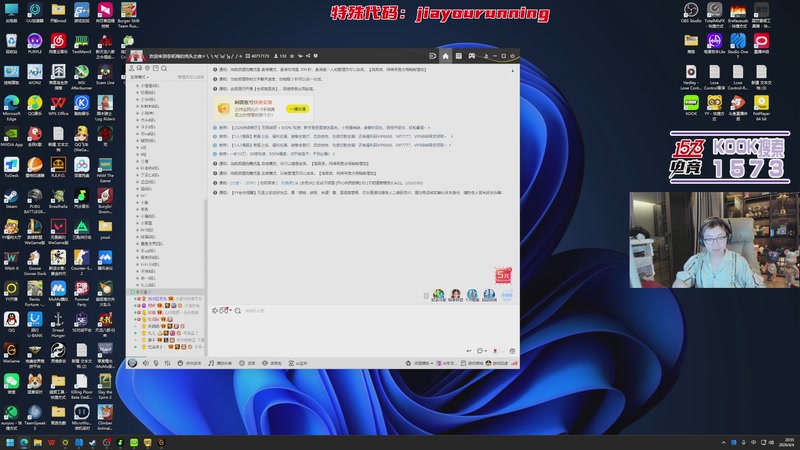Click the scroll-up arrow in the chat area
This screenshot has width=800, height=450.
tap(513, 71)
